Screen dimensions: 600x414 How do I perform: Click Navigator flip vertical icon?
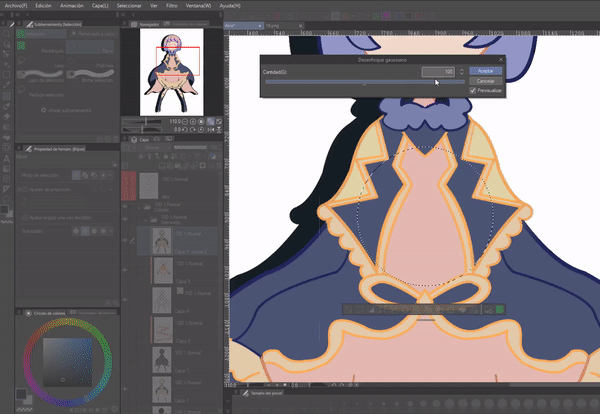coord(218,130)
